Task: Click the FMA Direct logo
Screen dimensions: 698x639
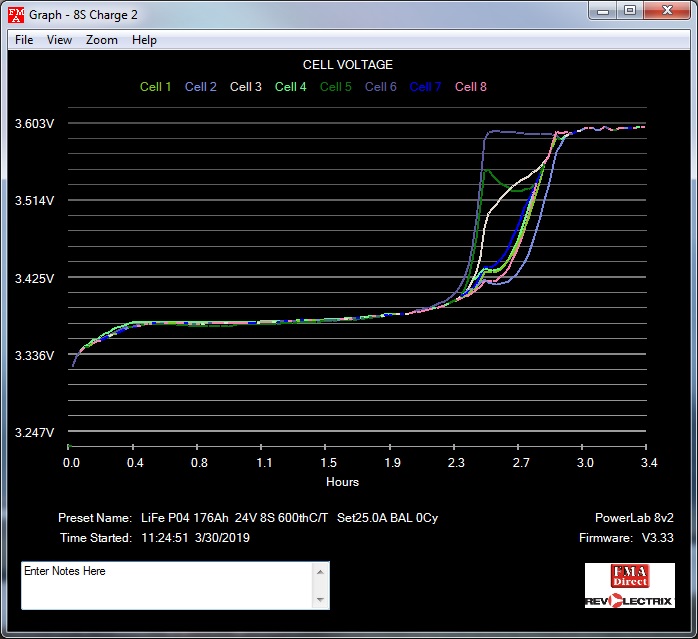Action: tap(629, 575)
